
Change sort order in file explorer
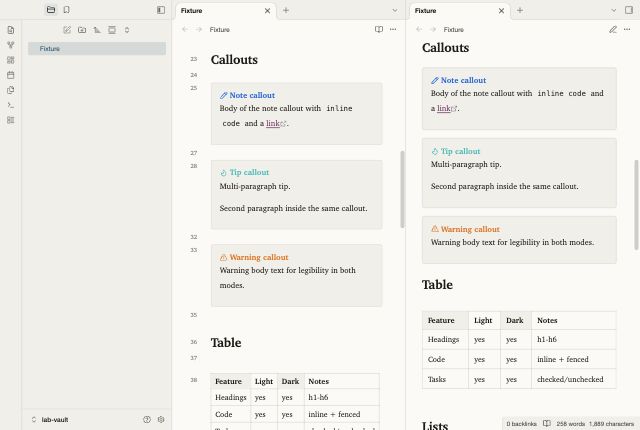pos(97,30)
